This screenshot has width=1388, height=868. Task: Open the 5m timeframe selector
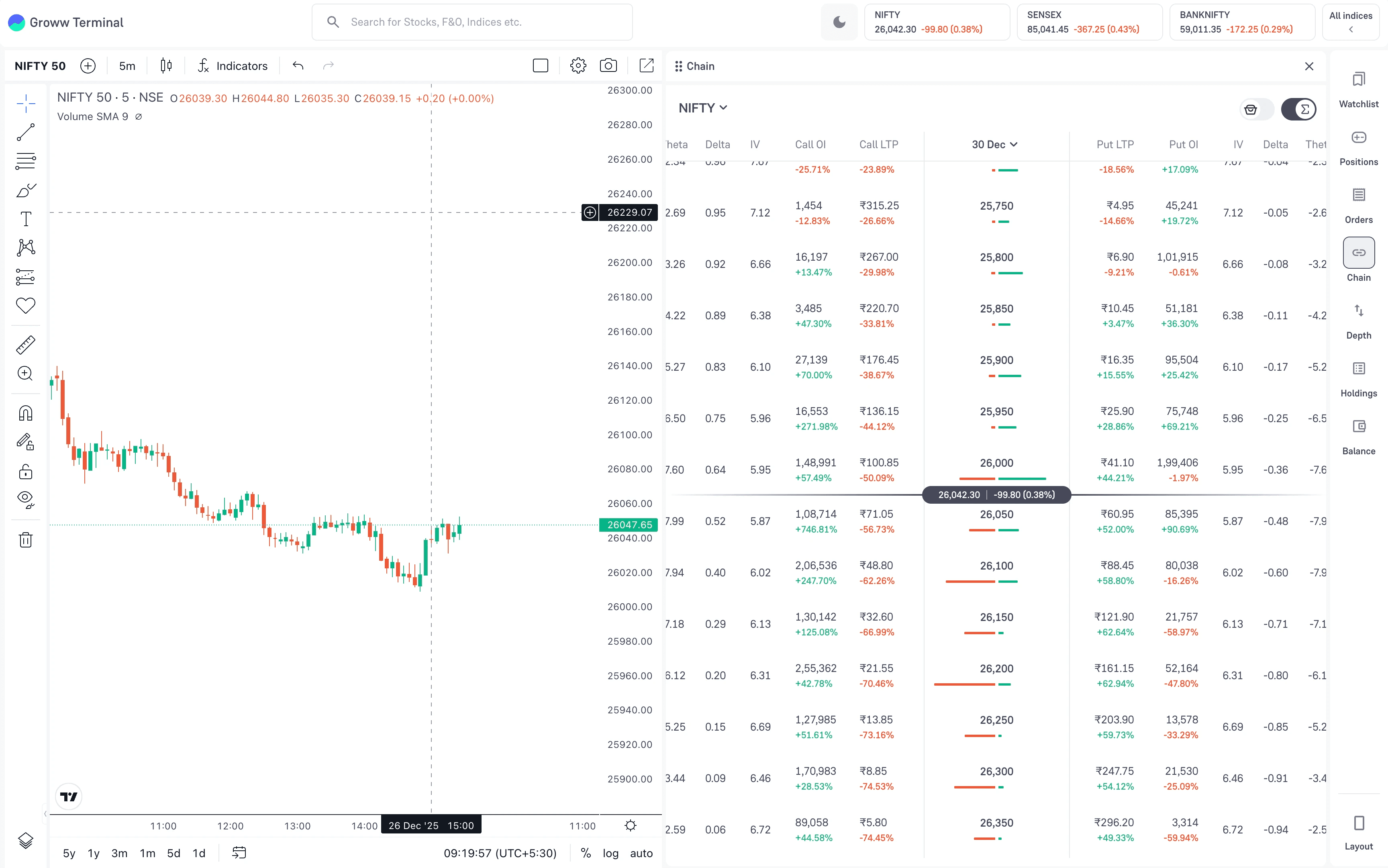pos(127,66)
